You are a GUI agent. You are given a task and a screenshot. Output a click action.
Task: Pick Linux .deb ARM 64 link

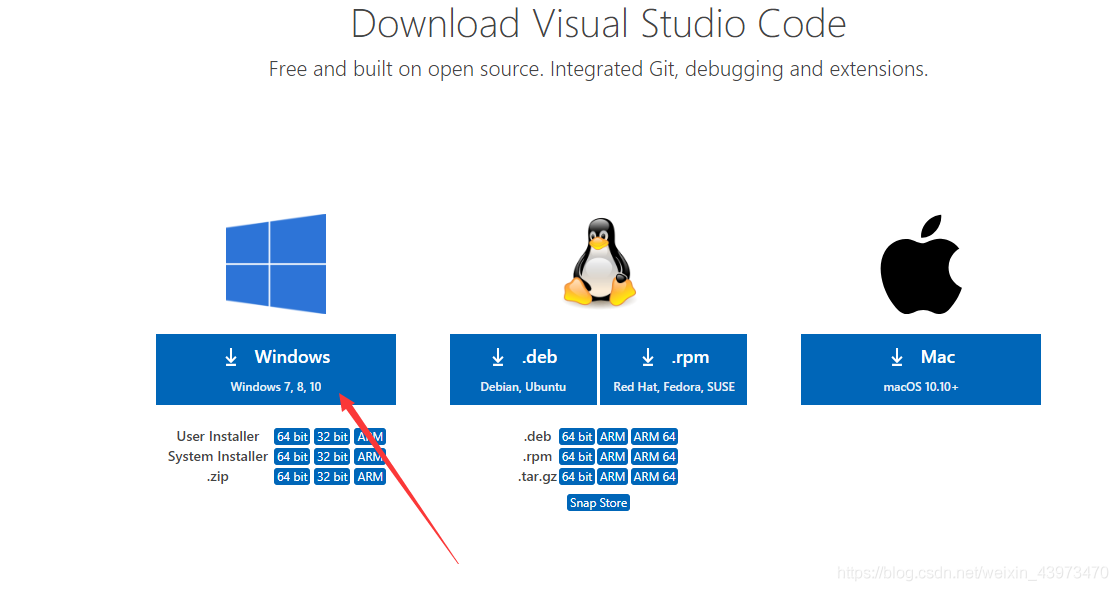click(655, 436)
